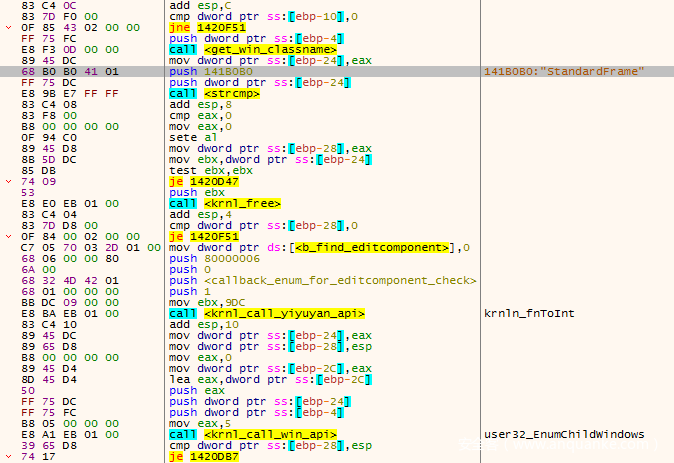Select the sete al instruction

(x=190, y=137)
